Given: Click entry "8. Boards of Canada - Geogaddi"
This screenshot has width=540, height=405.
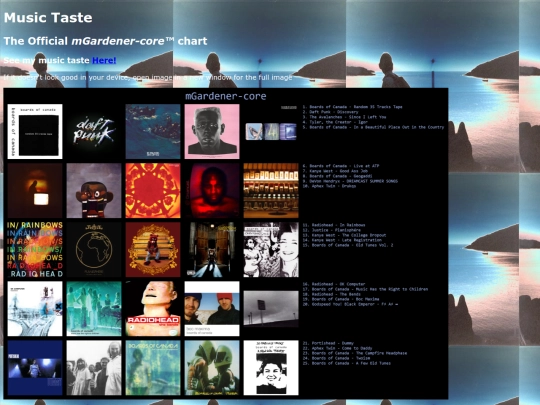Looking at the screenshot, I should coord(337,176).
